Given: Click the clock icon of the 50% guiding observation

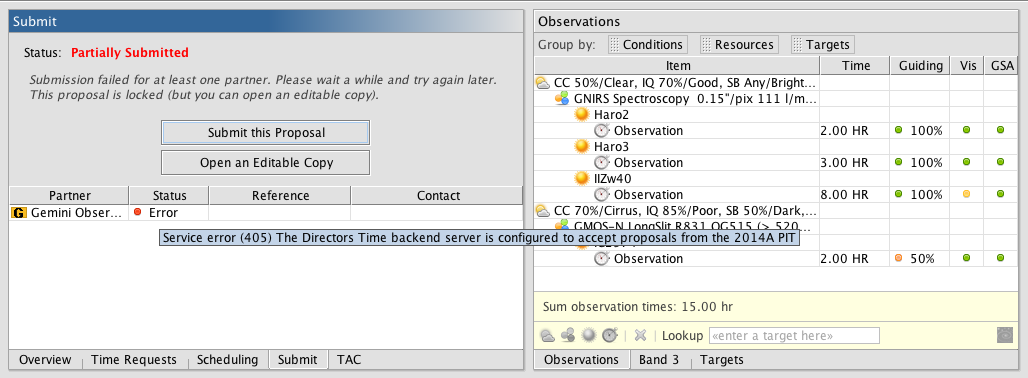Looking at the screenshot, I should click(x=602, y=258).
